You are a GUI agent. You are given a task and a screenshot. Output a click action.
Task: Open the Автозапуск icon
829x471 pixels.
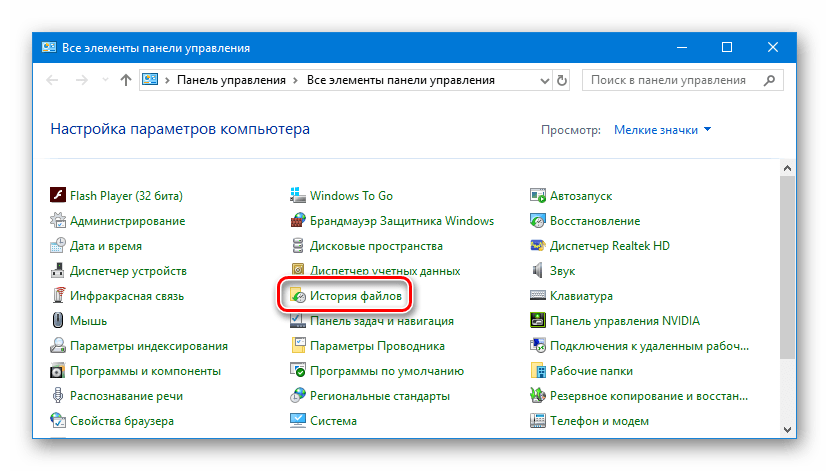(538, 195)
